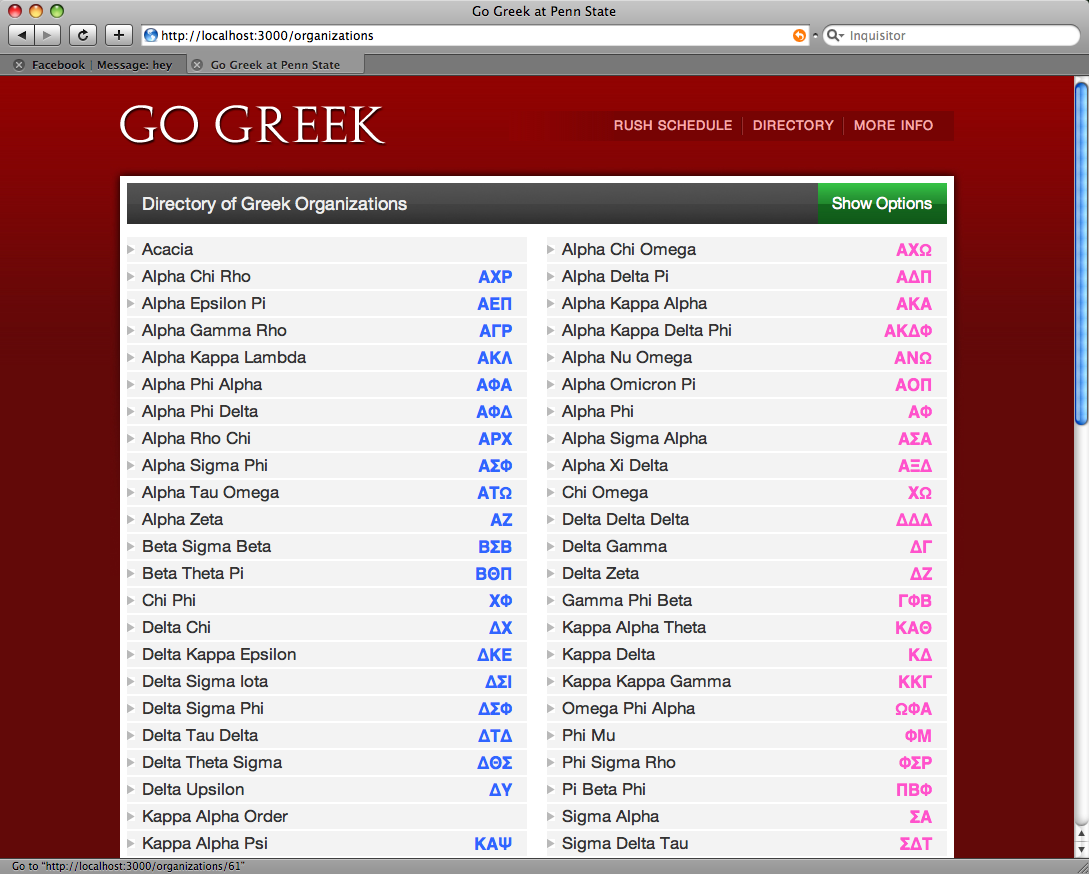
Task: Open the More Info nav item
Action: pos(893,125)
